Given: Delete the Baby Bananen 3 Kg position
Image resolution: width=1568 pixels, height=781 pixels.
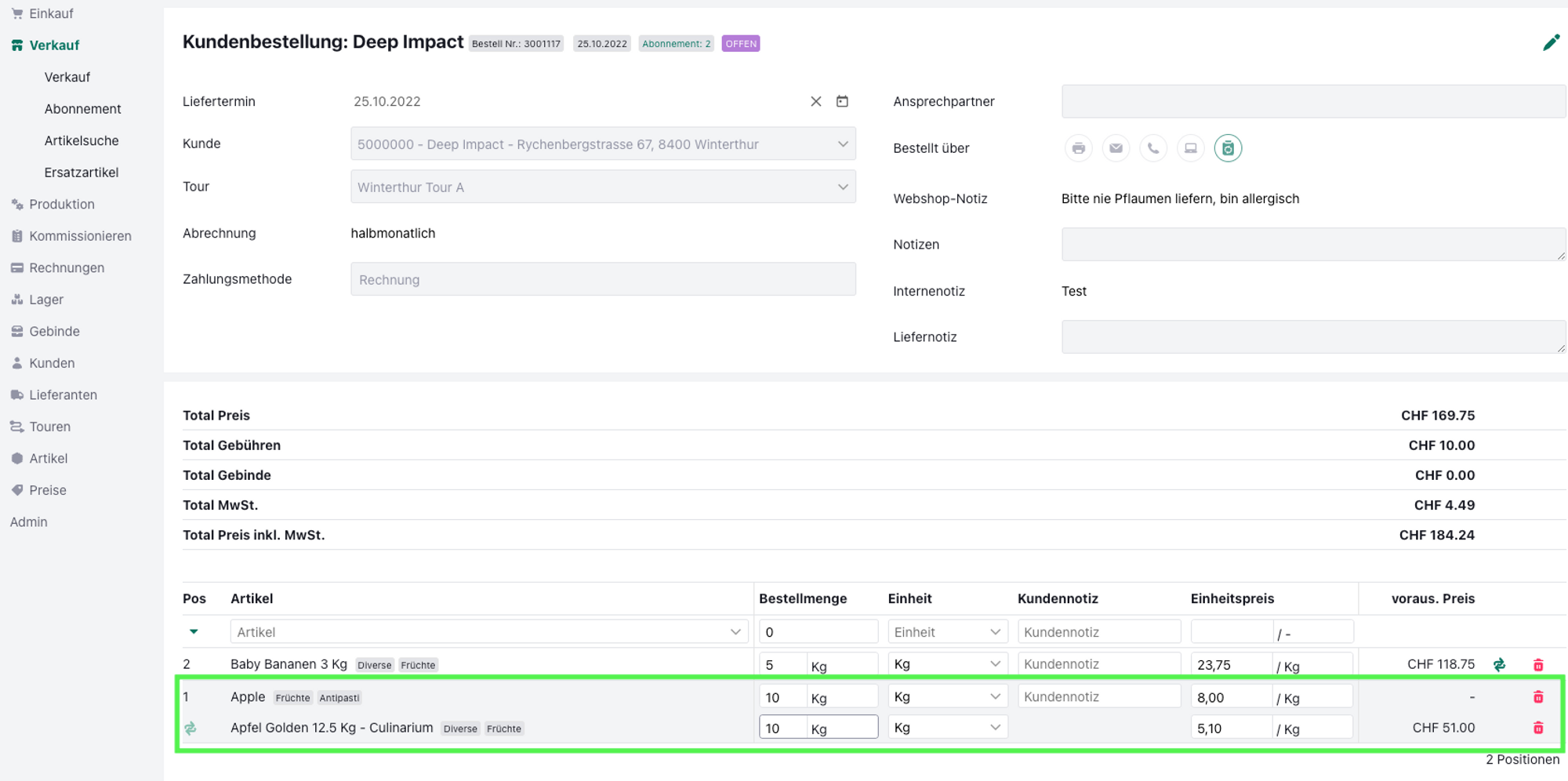Looking at the screenshot, I should point(1537,665).
